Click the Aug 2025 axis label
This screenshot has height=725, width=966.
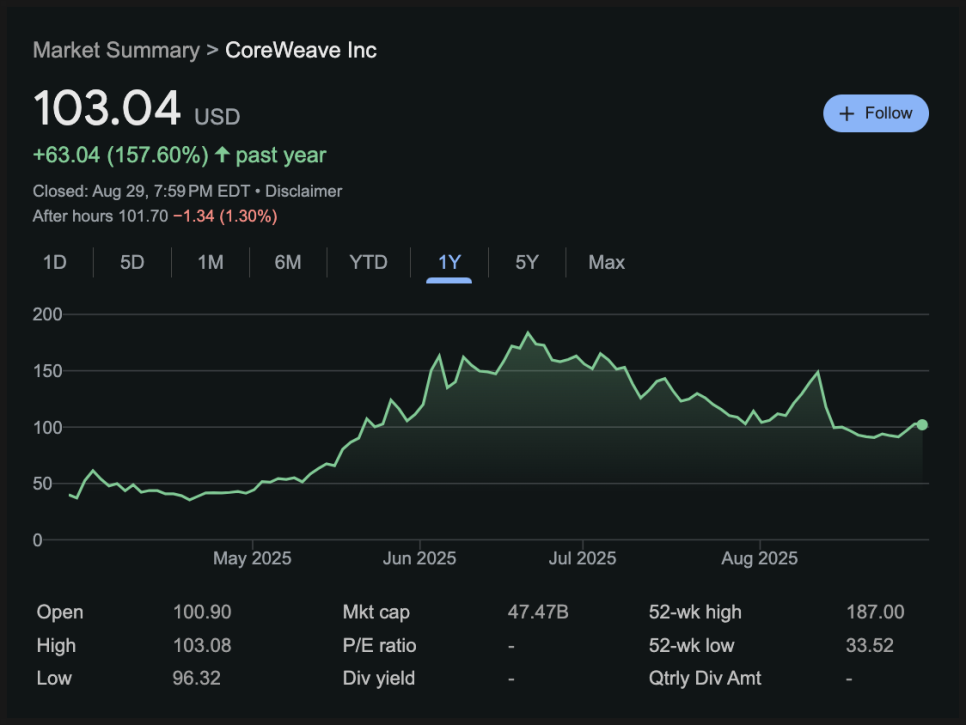coord(760,558)
